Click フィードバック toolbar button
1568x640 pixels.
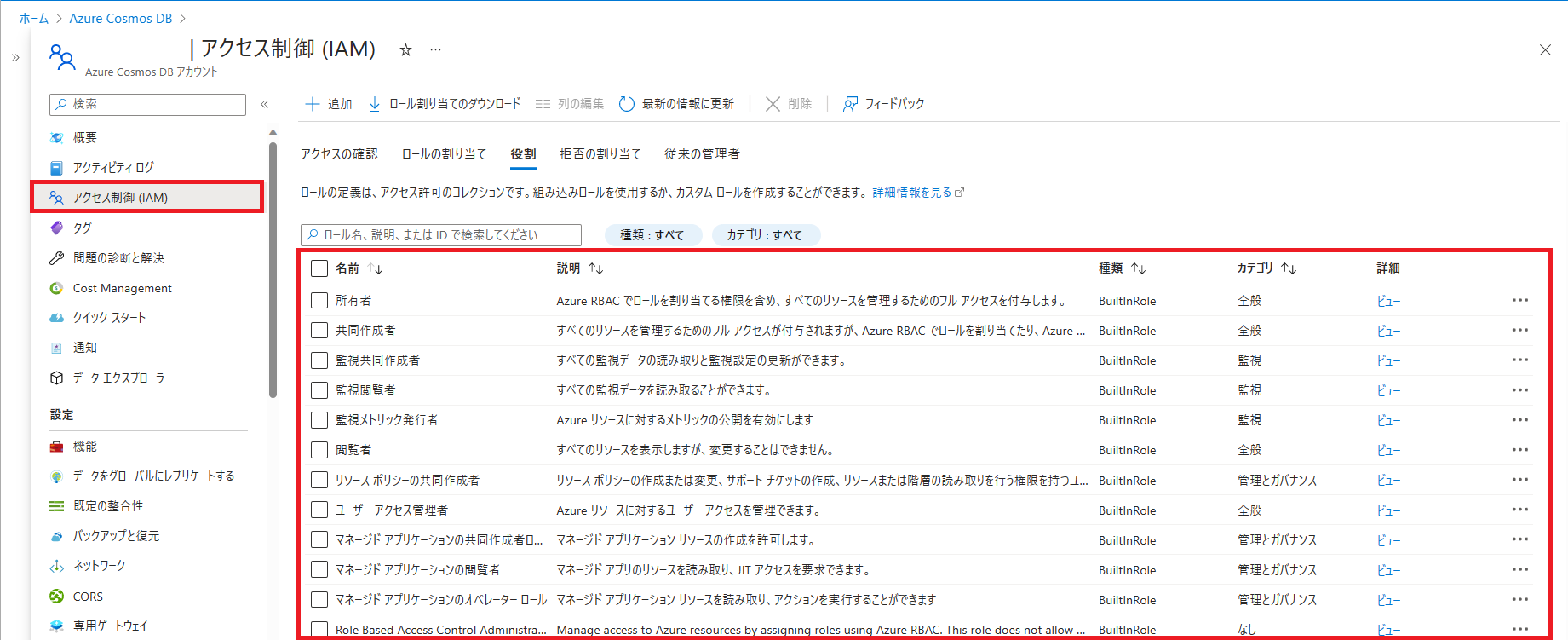click(x=884, y=104)
